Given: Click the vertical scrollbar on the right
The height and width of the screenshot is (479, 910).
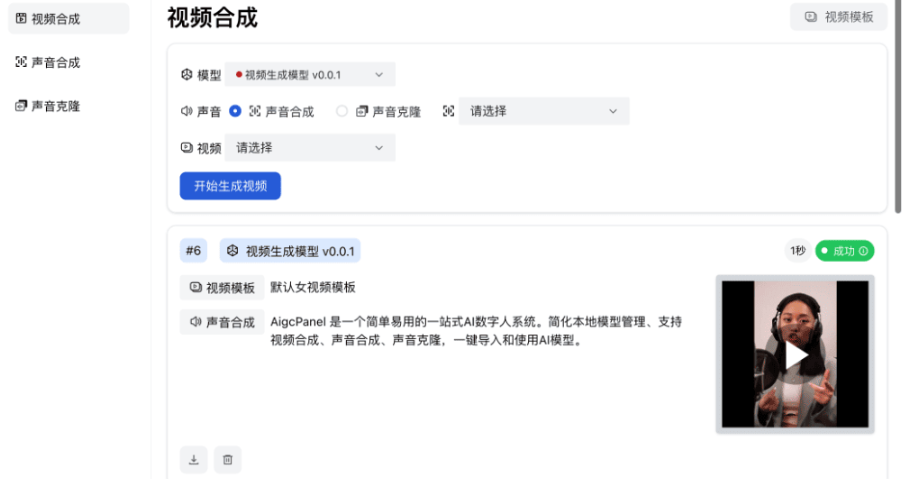Looking at the screenshot, I should 897,100.
